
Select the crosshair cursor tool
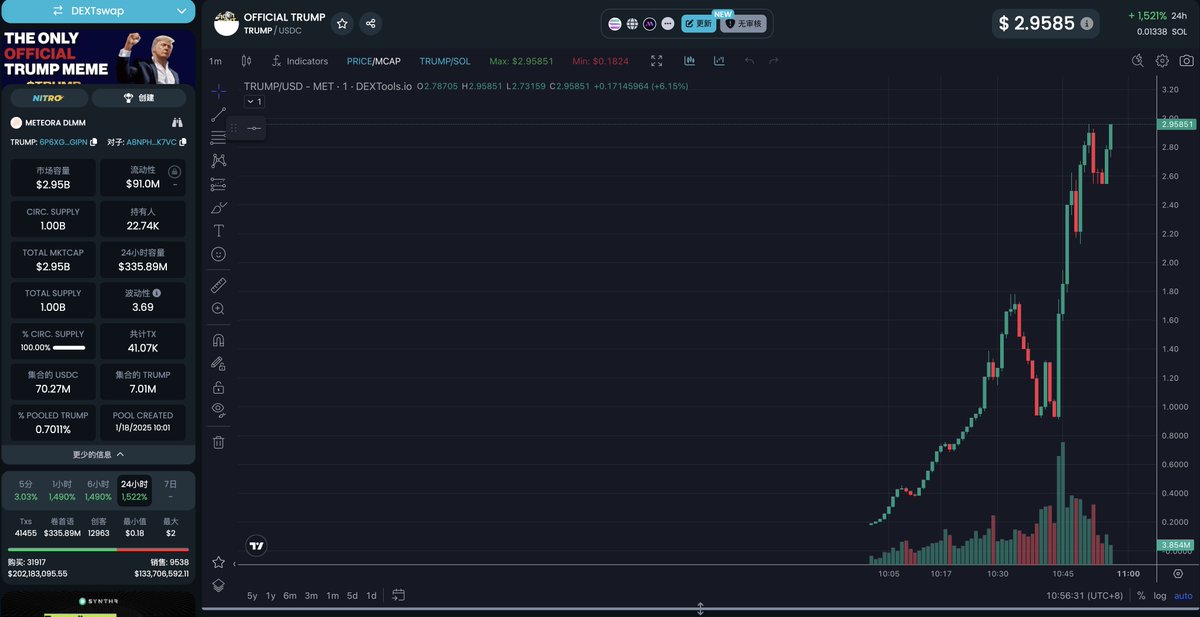click(219, 91)
